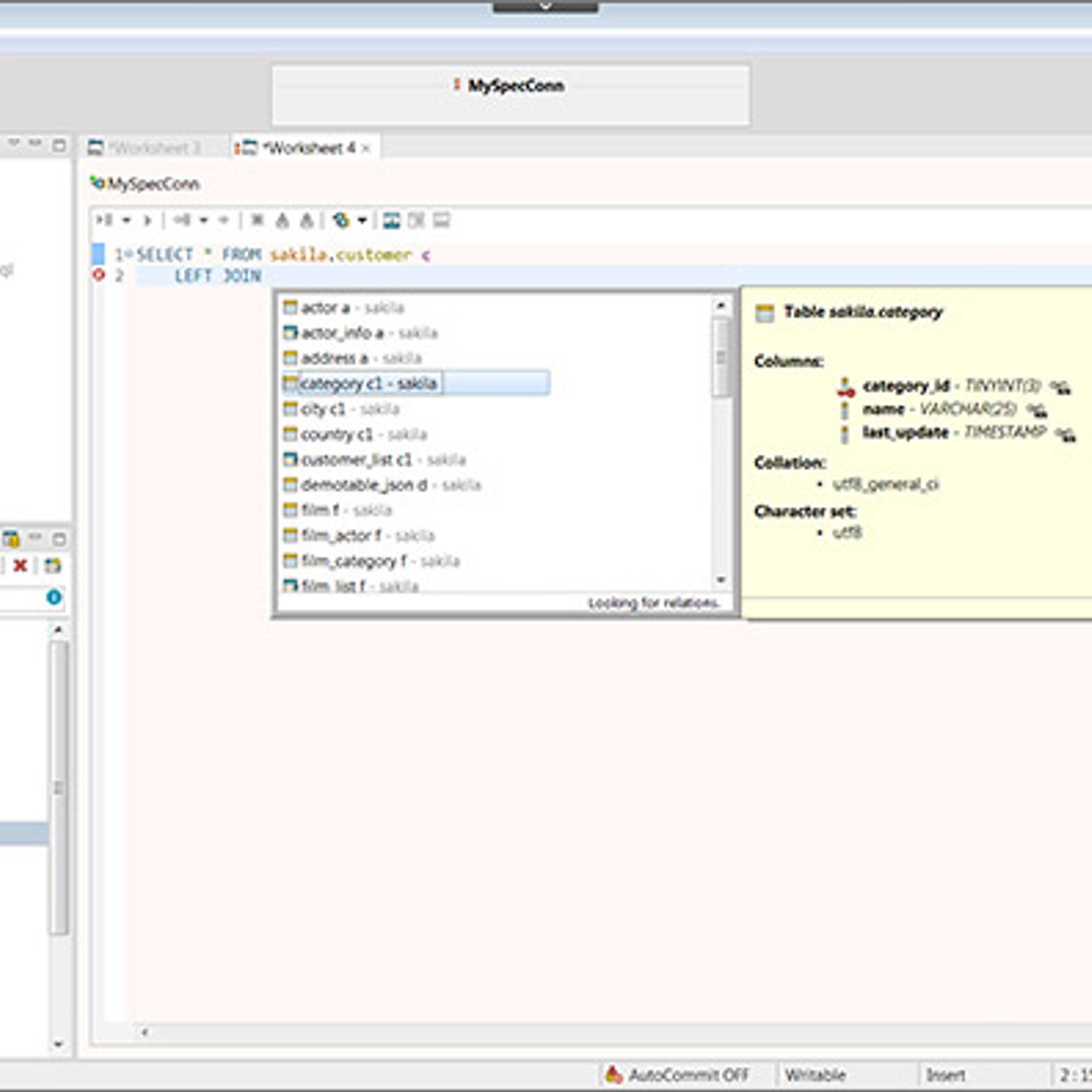Click the category_id primary key icon

(x=845, y=387)
